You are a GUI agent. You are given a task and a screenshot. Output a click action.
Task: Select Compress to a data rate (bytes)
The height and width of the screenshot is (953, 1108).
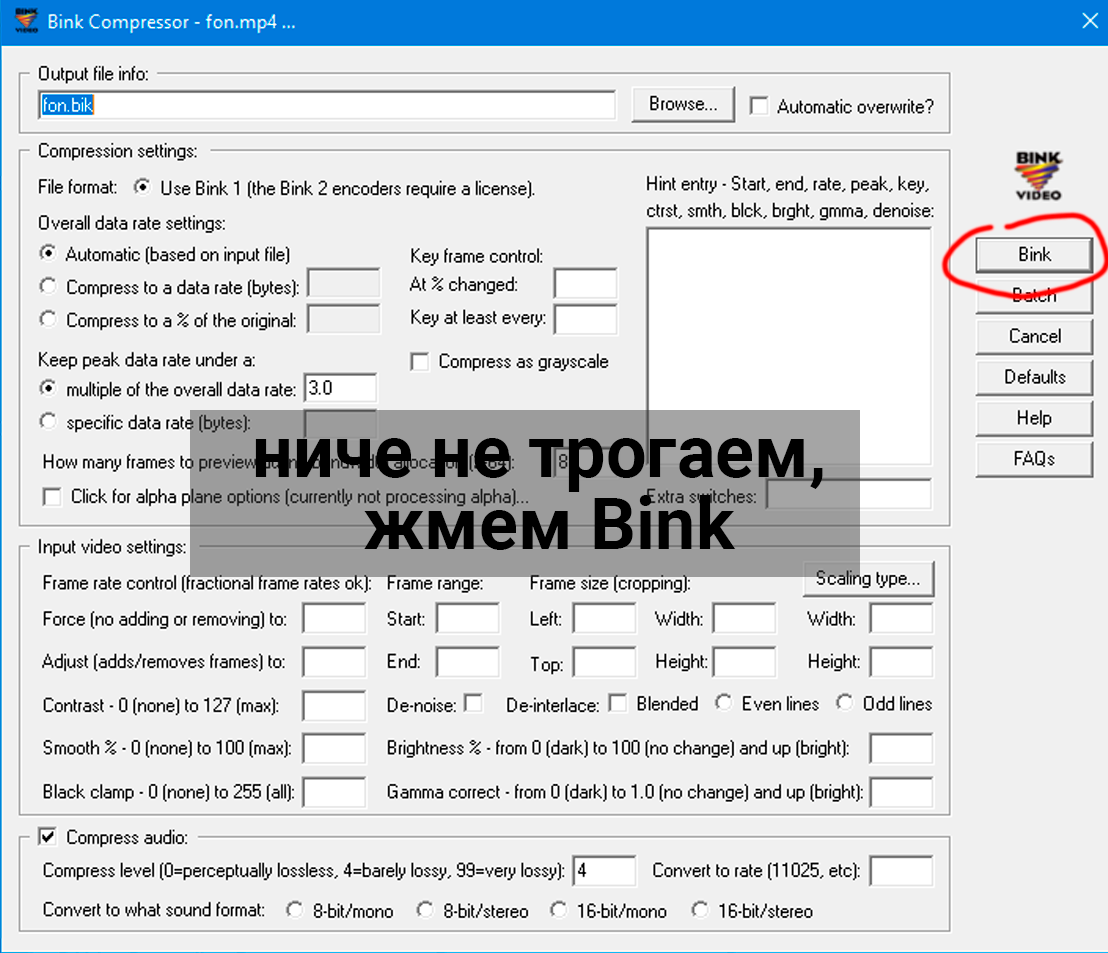[48, 286]
